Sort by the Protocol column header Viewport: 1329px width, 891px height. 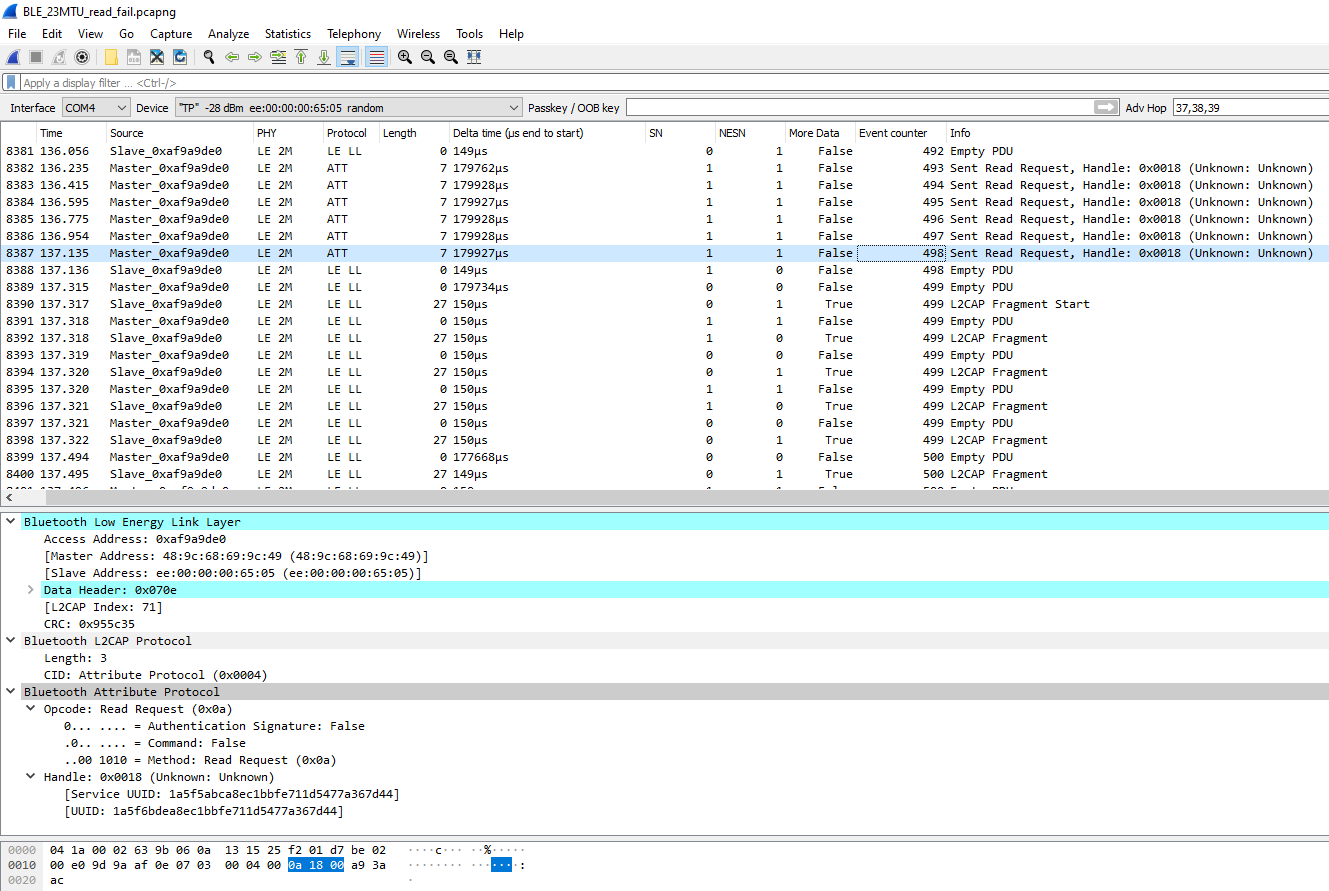pos(351,133)
